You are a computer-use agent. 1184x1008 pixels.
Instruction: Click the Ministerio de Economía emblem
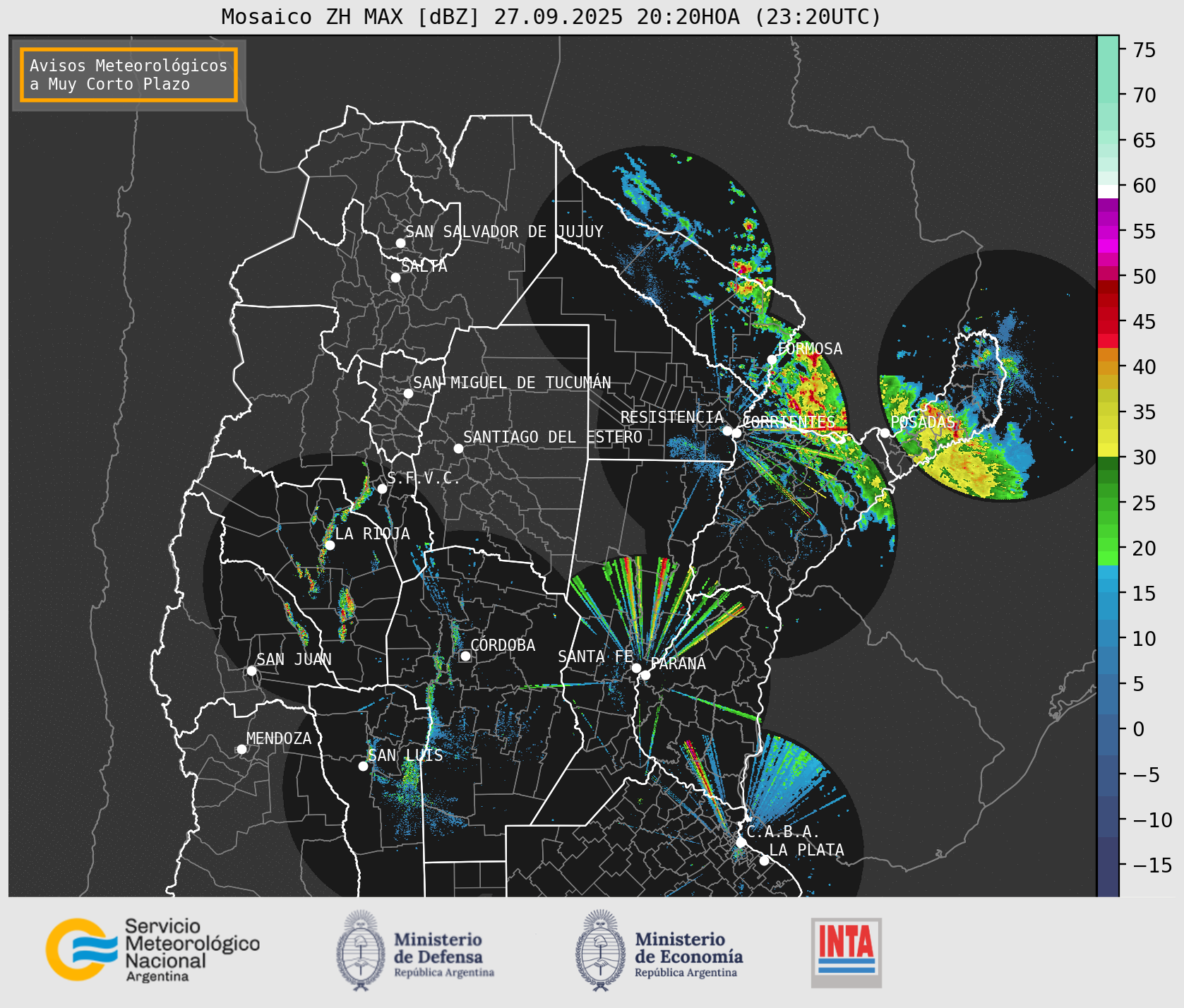click(x=601, y=951)
